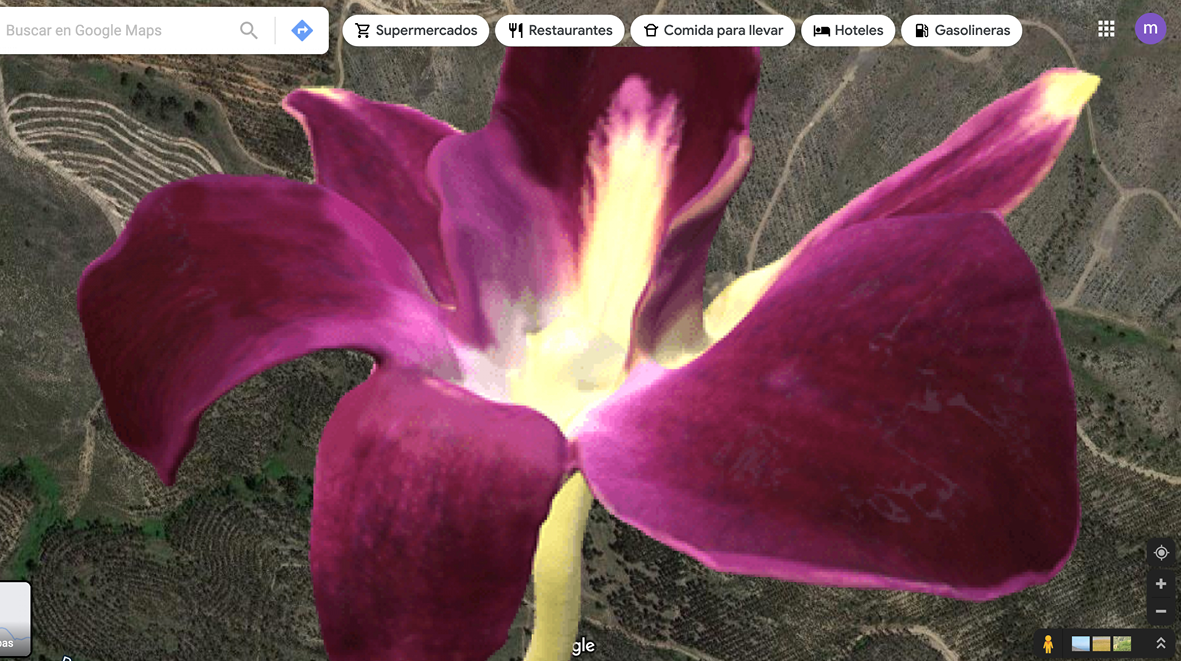Image resolution: width=1181 pixels, height=661 pixels.
Task: Zoom out with the minus button
Action: tap(1161, 611)
